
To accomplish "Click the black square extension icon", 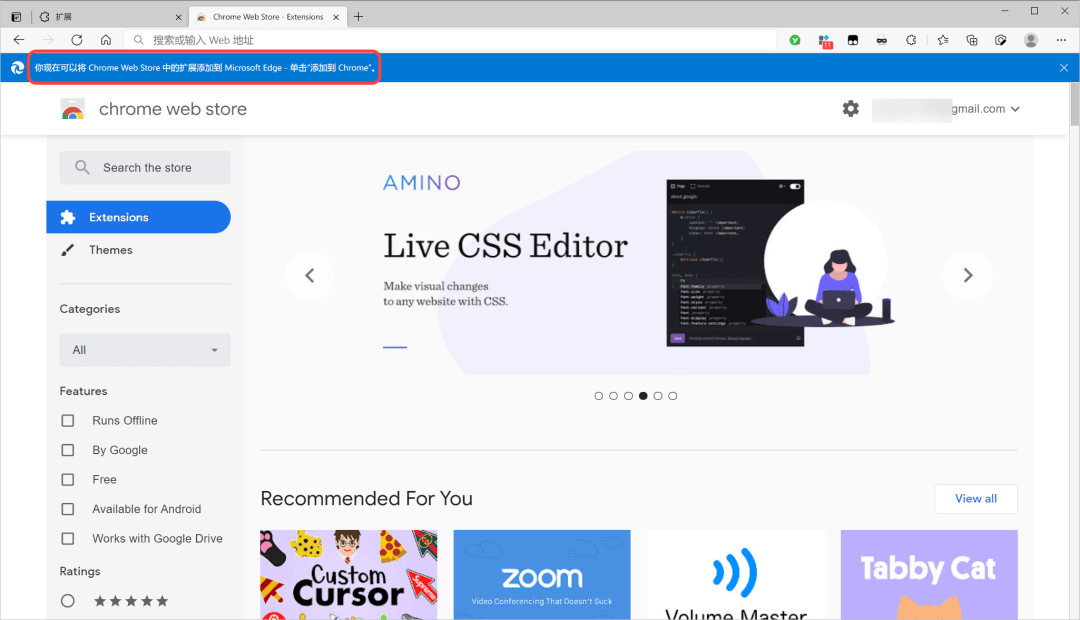I will pyautogui.click(x=853, y=40).
